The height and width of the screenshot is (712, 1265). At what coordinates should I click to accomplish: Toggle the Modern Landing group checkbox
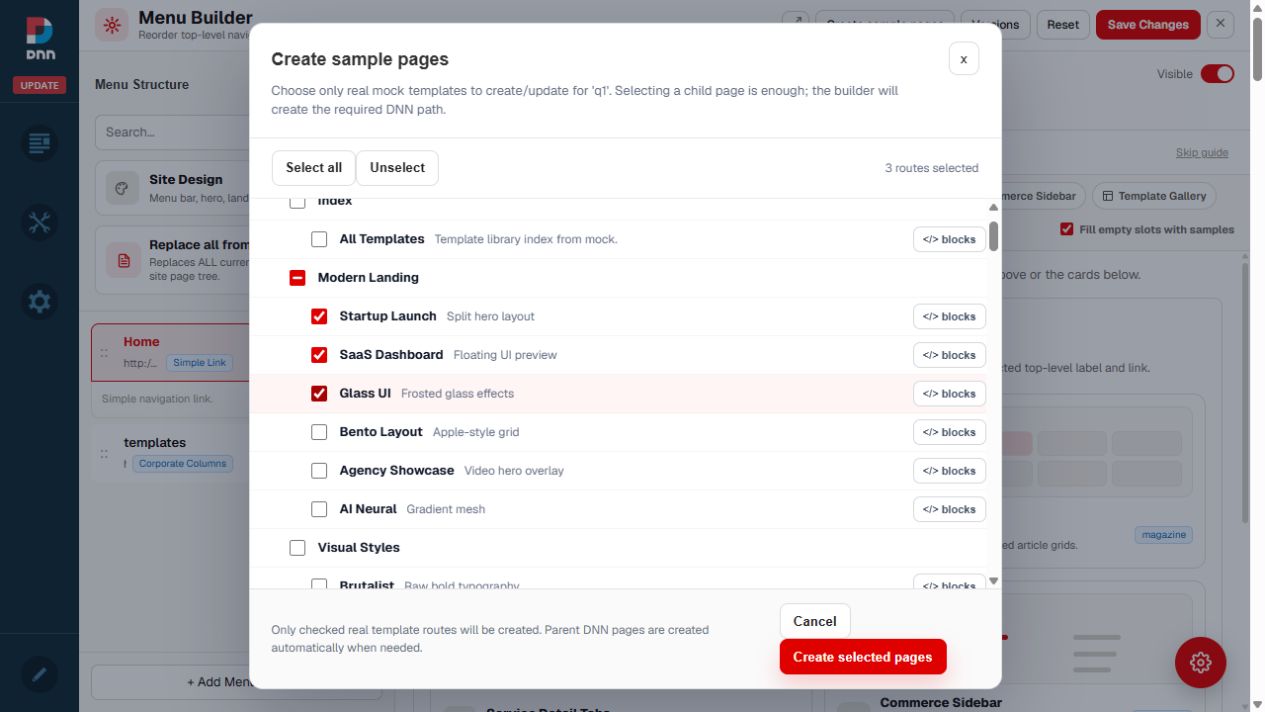(x=297, y=278)
